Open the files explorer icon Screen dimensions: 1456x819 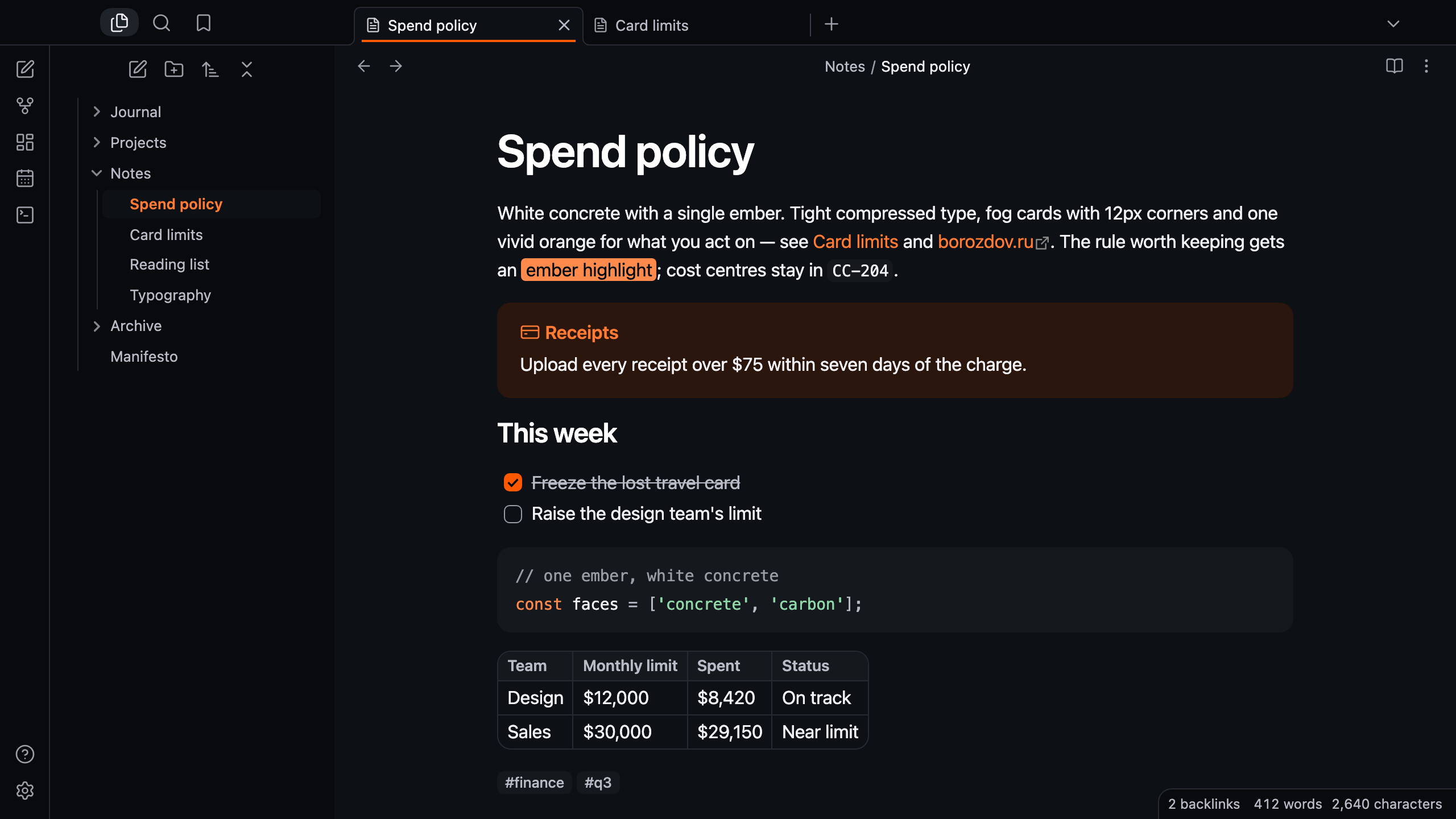119,23
